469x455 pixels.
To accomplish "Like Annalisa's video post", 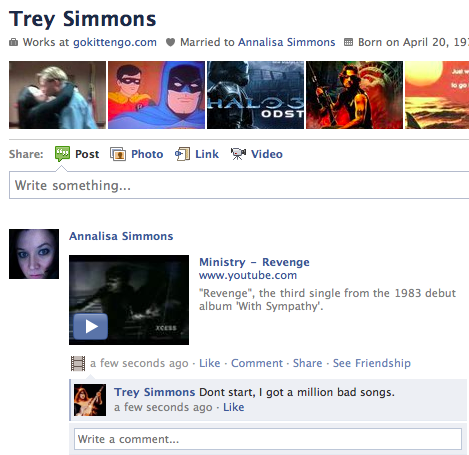I will (x=210, y=363).
